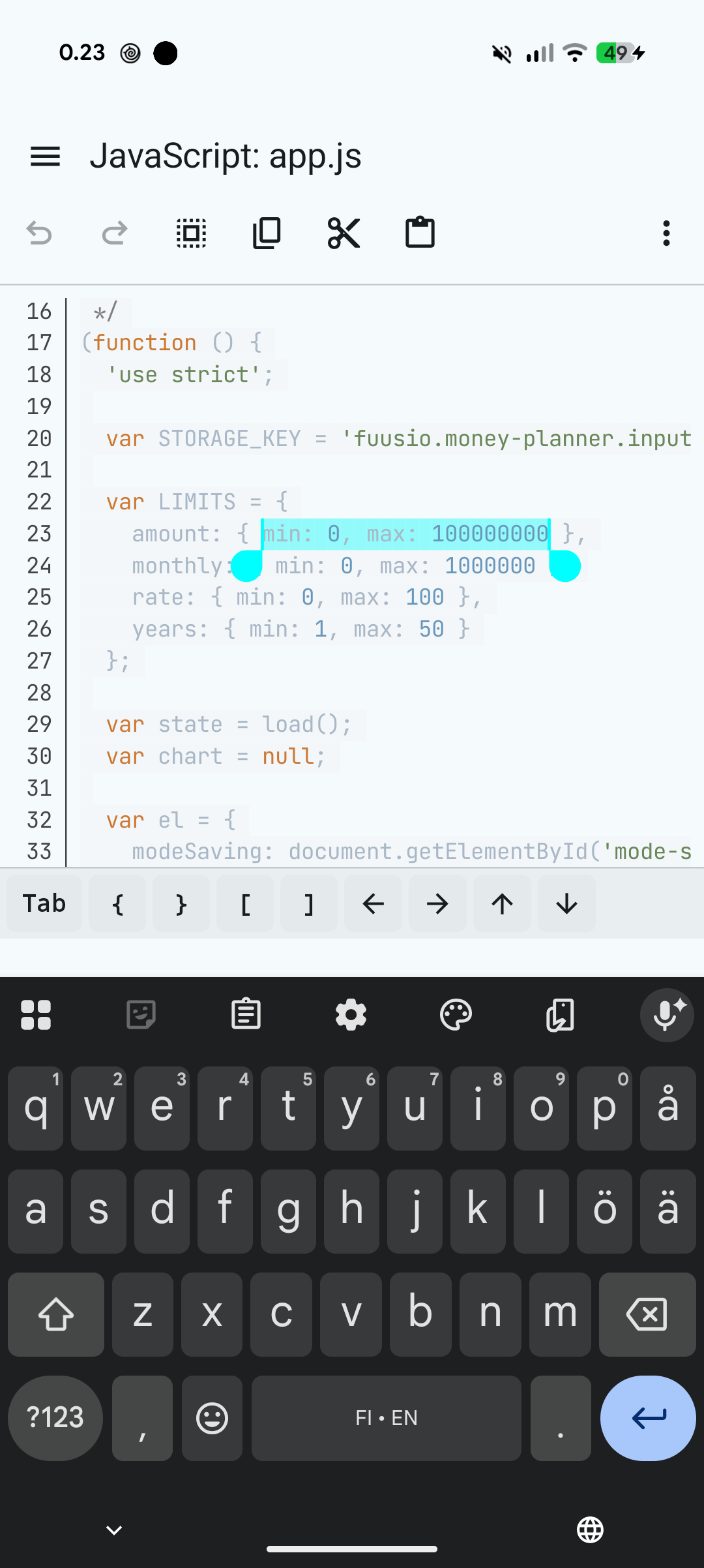Screen dimensions: 704x1568
Task: Open the three-dot overflow menu
Action: tap(666, 233)
